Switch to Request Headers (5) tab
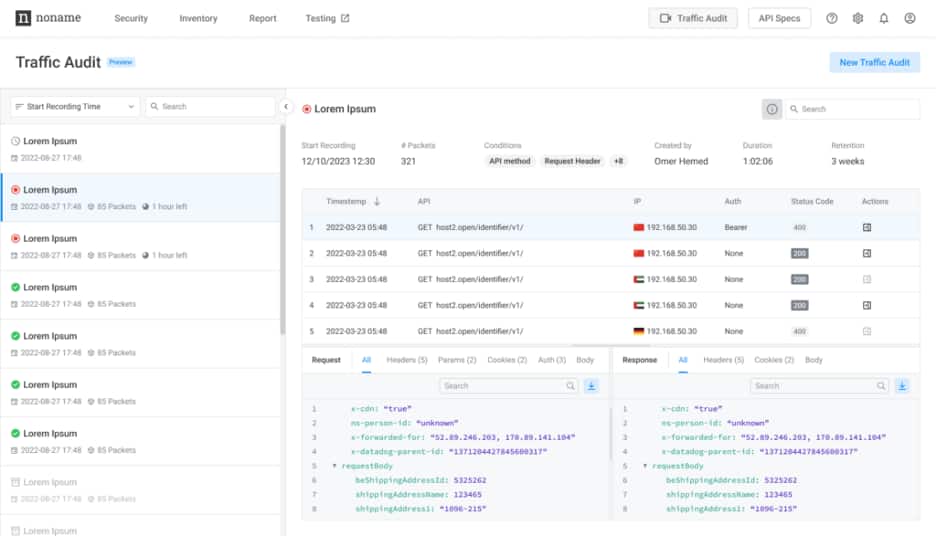Viewport: 936px width, 536px height. 407,360
